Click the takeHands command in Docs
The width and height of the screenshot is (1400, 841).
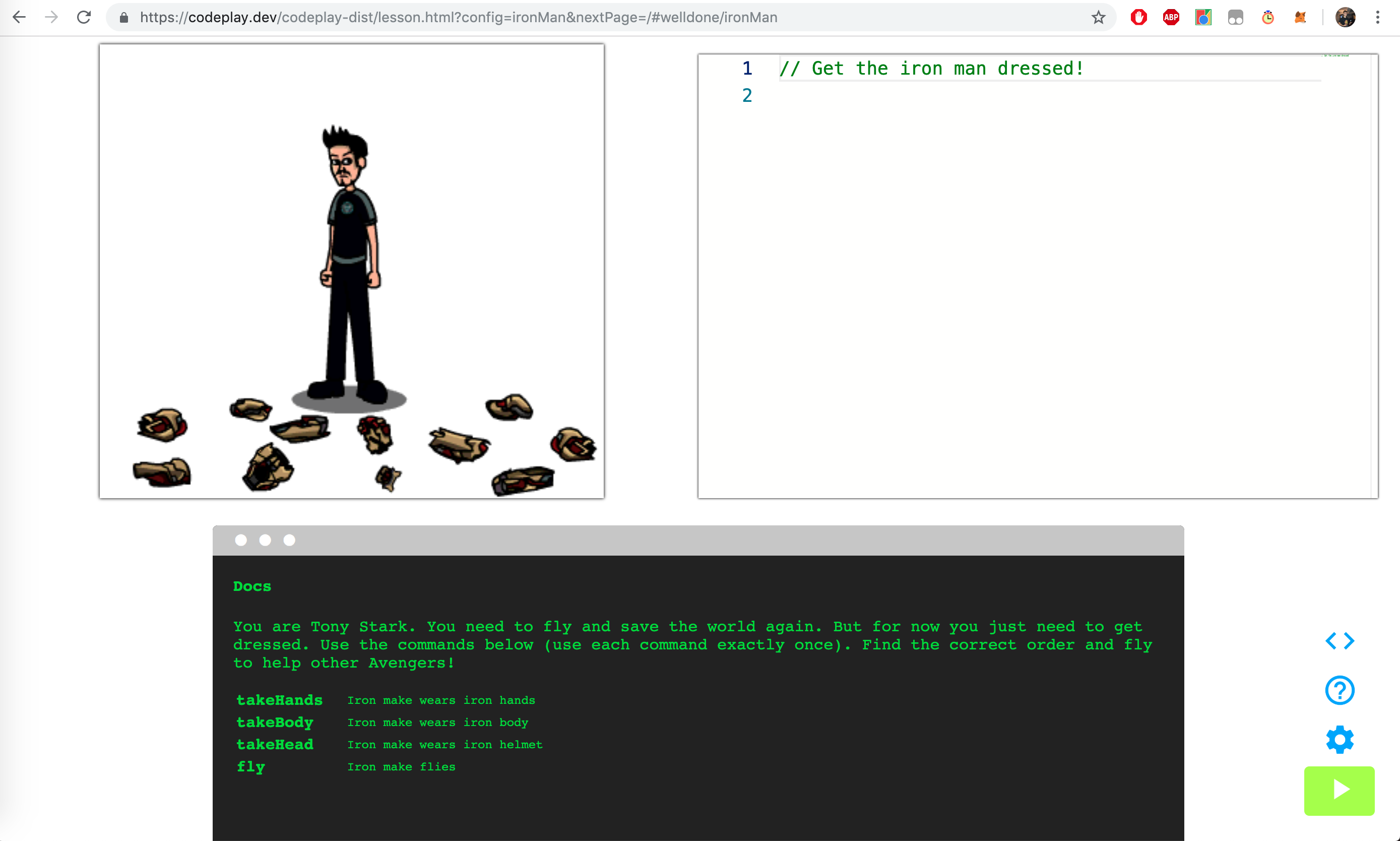pos(279,700)
